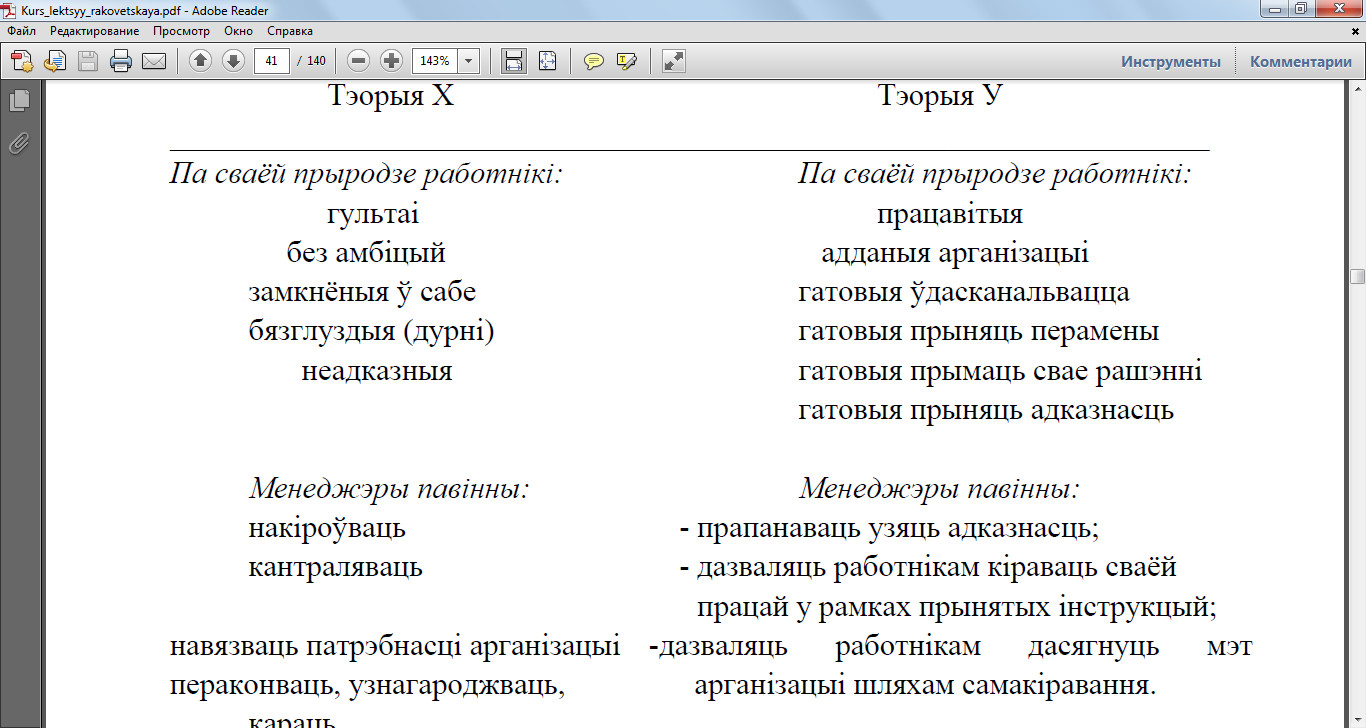1366x728 pixels.
Task: Click the text гатовыя ўдасканальвацца
Action: coord(964,293)
